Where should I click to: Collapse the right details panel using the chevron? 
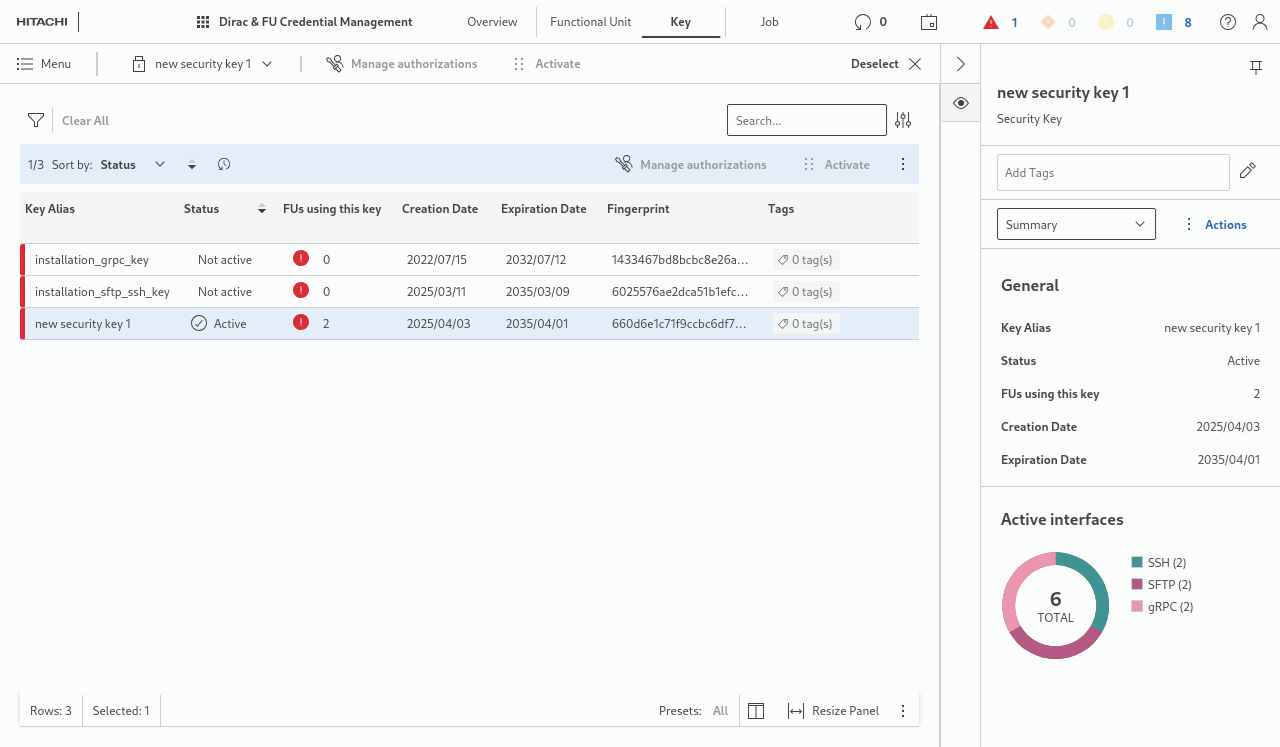(960, 64)
